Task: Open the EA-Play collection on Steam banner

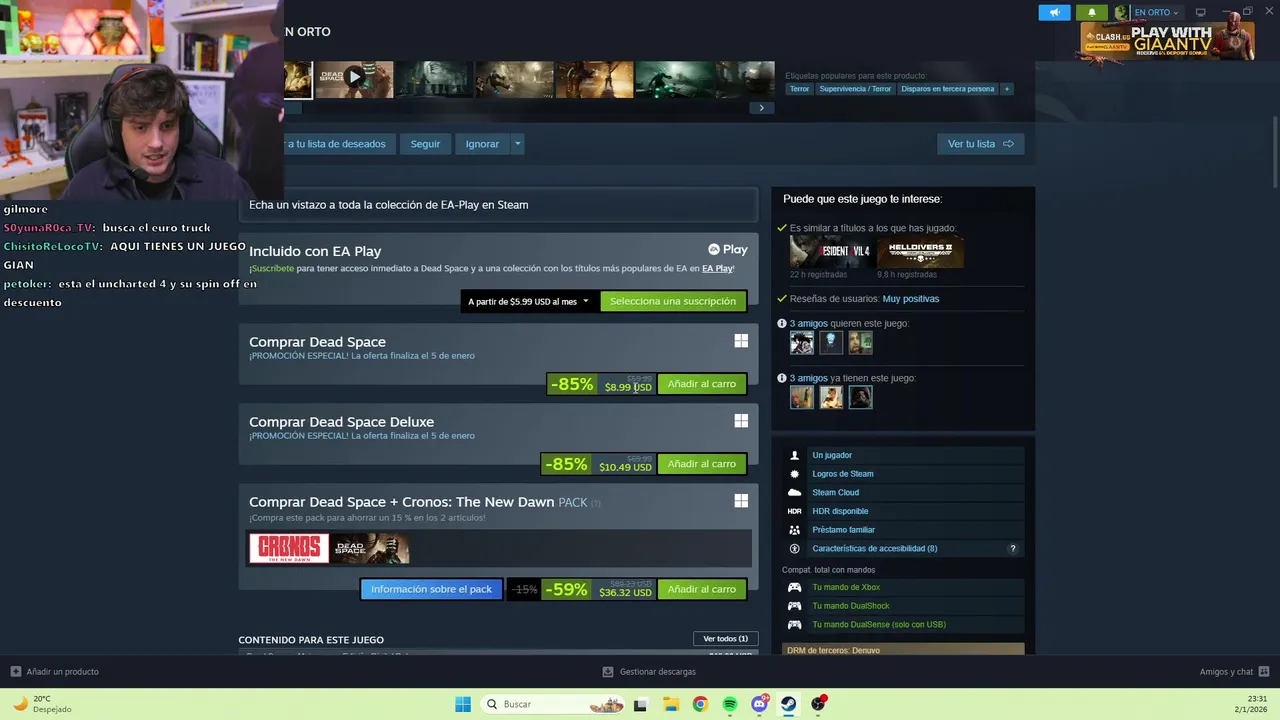Action: [498, 205]
